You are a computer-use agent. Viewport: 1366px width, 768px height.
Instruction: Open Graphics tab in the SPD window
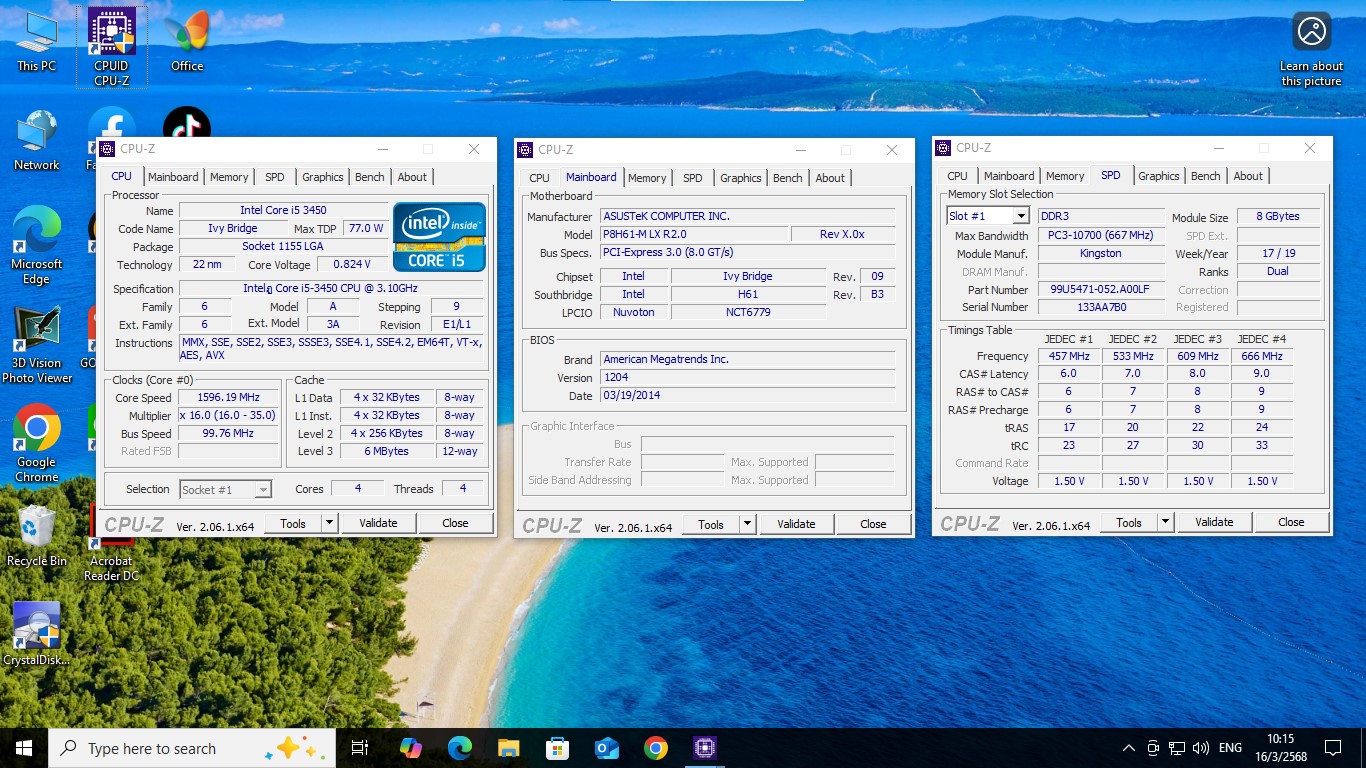coord(1159,176)
